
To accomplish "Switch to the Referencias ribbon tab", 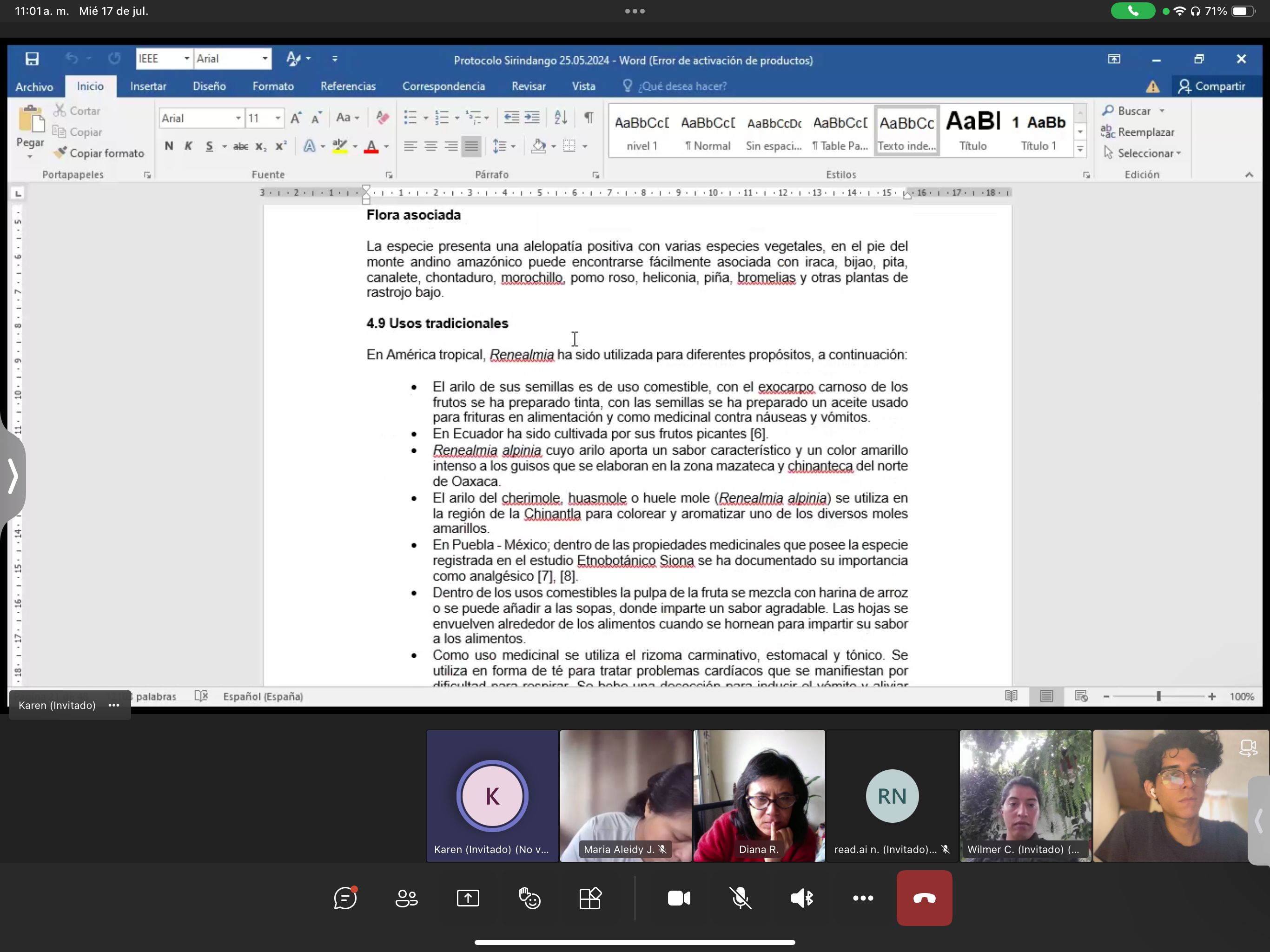I will tap(348, 86).
